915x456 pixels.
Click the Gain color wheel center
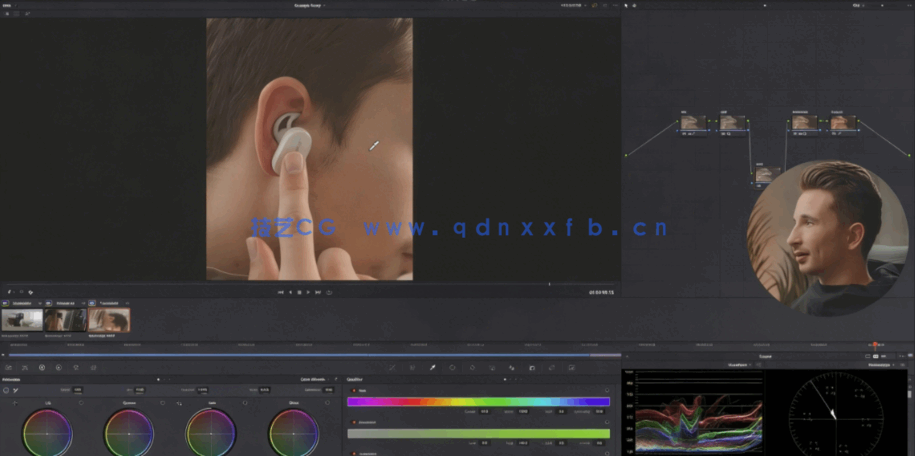(x=211, y=434)
